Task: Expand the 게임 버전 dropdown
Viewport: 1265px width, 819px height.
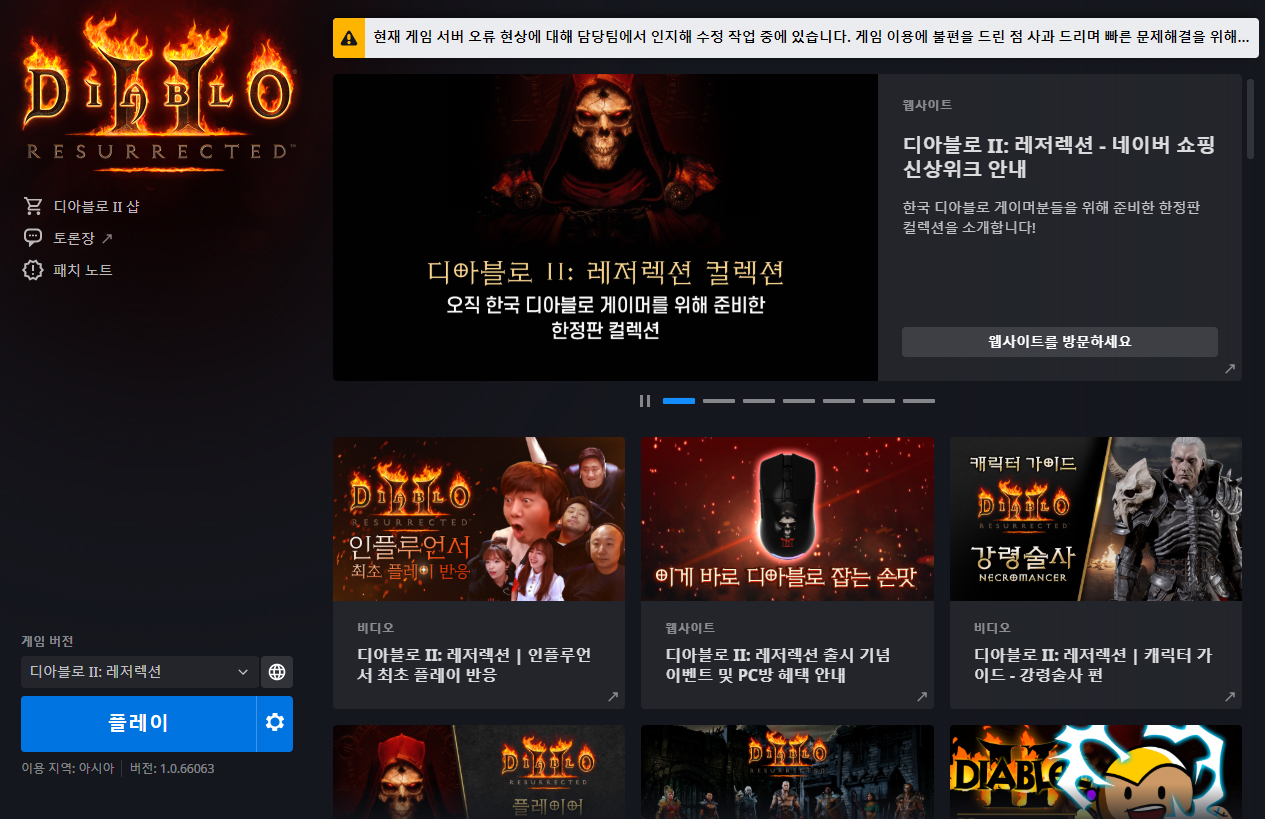Action: (x=140, y=672)
